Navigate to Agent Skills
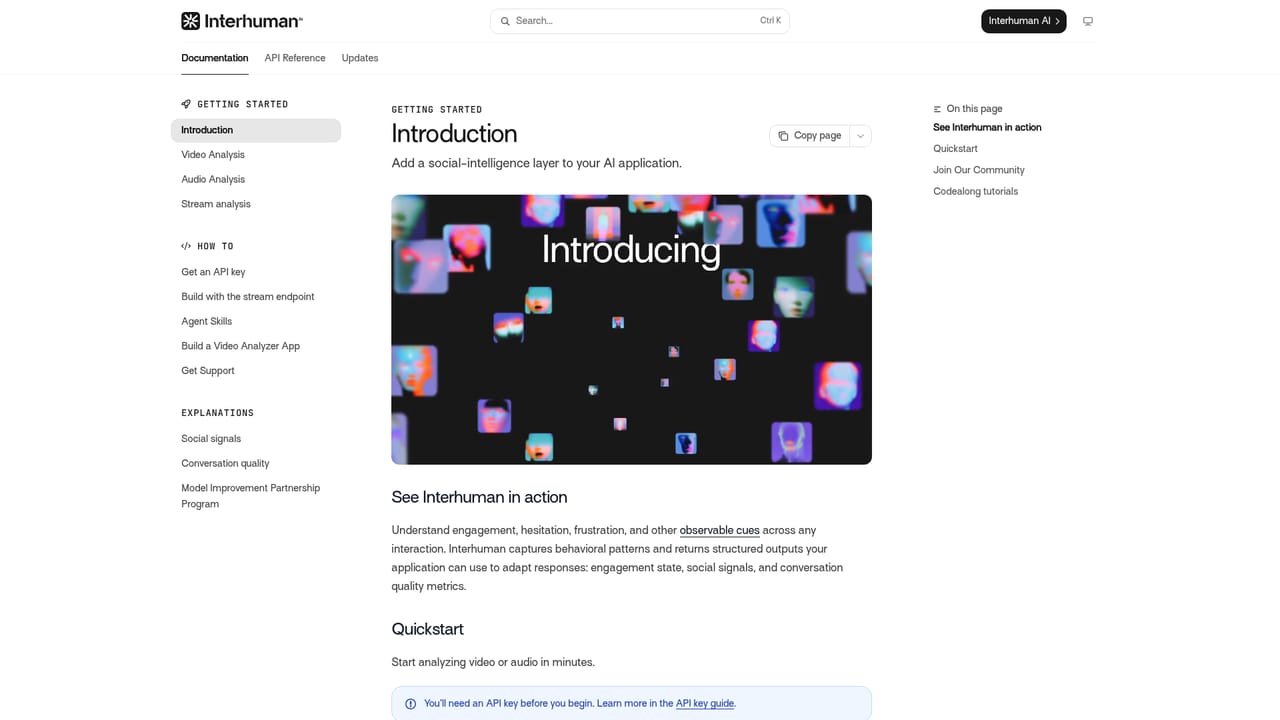 click(207, 322)
